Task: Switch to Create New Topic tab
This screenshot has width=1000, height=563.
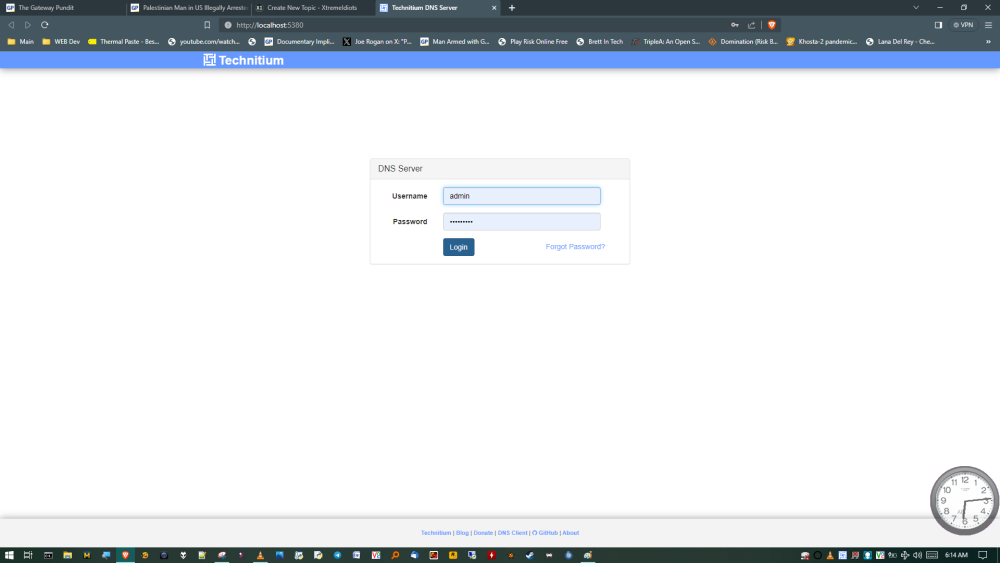Action: click(x=305, y=7)
